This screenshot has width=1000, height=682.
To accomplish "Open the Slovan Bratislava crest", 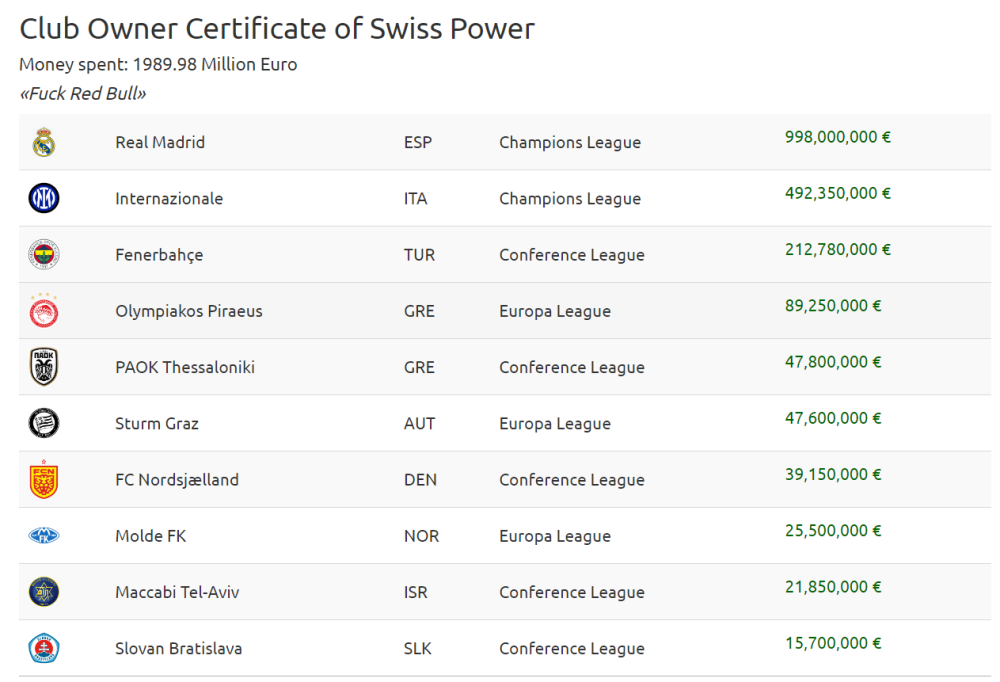I will point(44,648).
